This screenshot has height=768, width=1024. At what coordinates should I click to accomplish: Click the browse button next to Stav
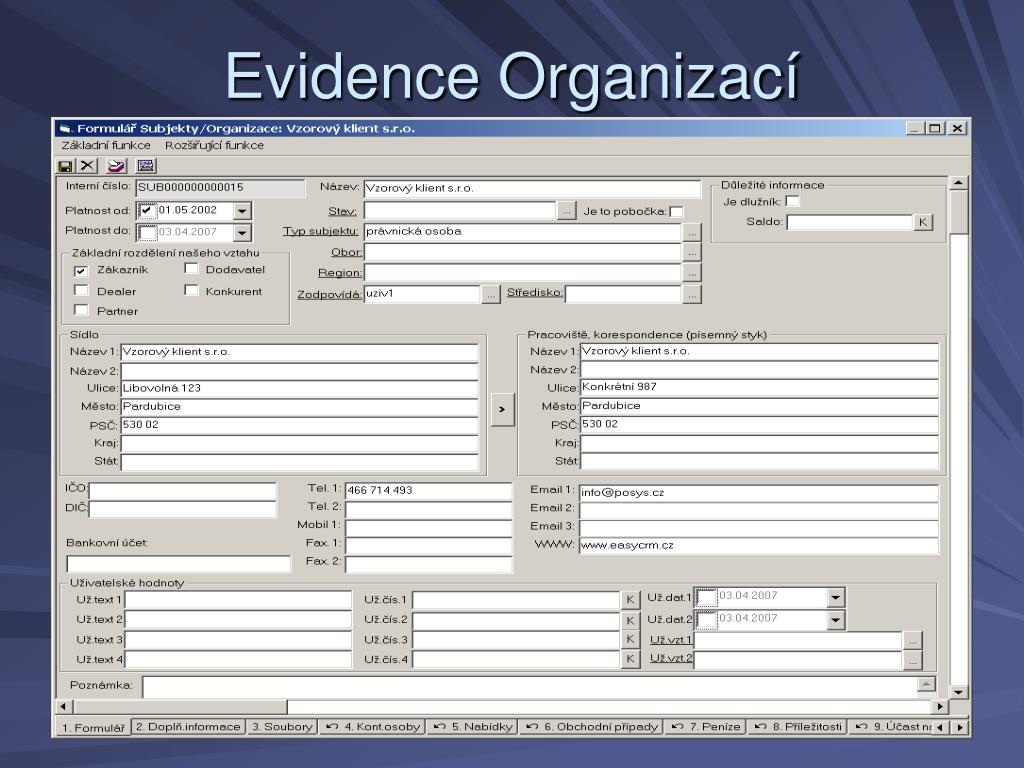566,212
